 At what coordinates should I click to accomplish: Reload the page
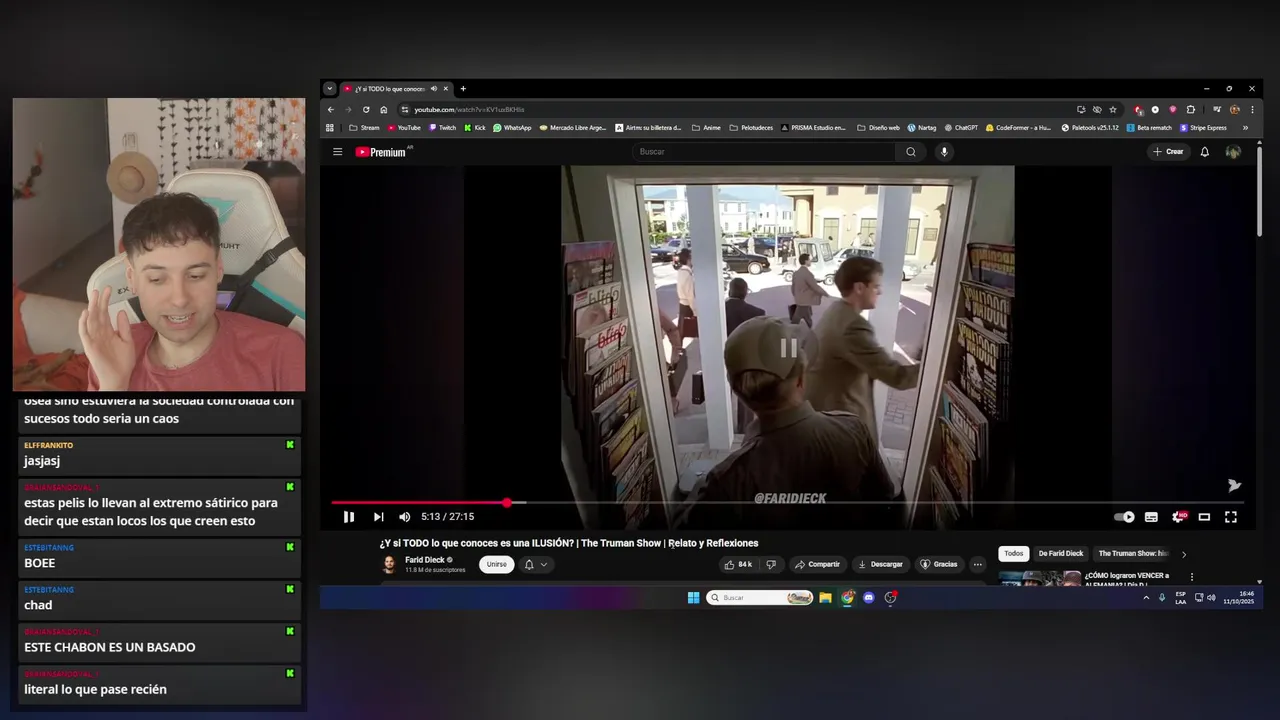(x=366, y=109)
